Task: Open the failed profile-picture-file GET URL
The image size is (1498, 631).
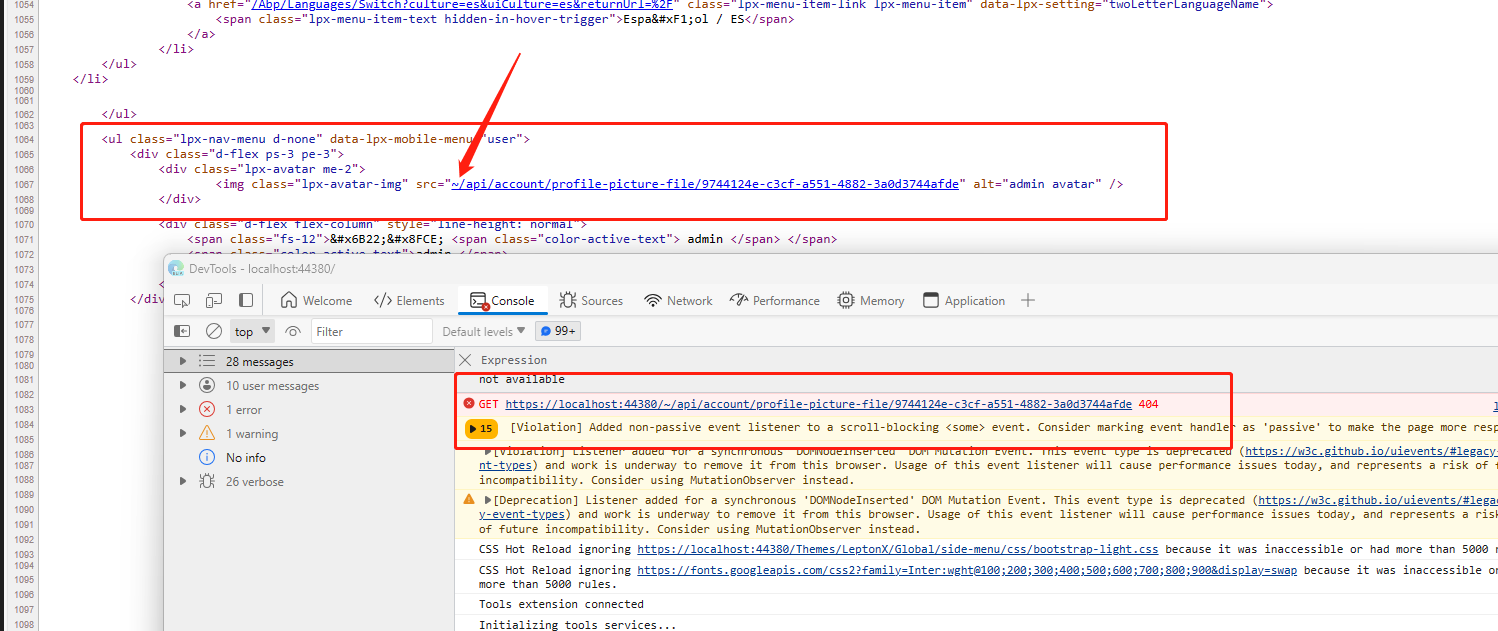Action: [818, 404]
